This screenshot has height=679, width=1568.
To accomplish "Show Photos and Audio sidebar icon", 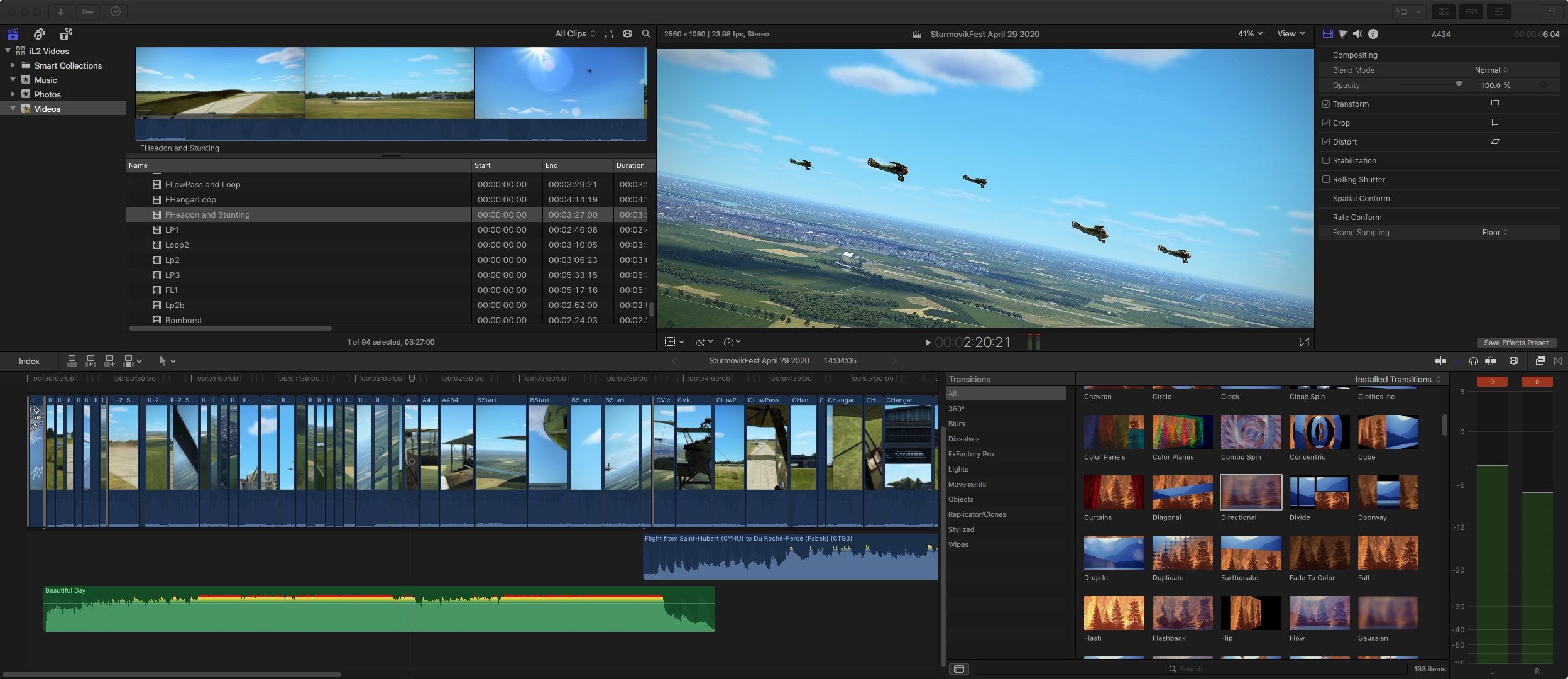I will (40, 34).
